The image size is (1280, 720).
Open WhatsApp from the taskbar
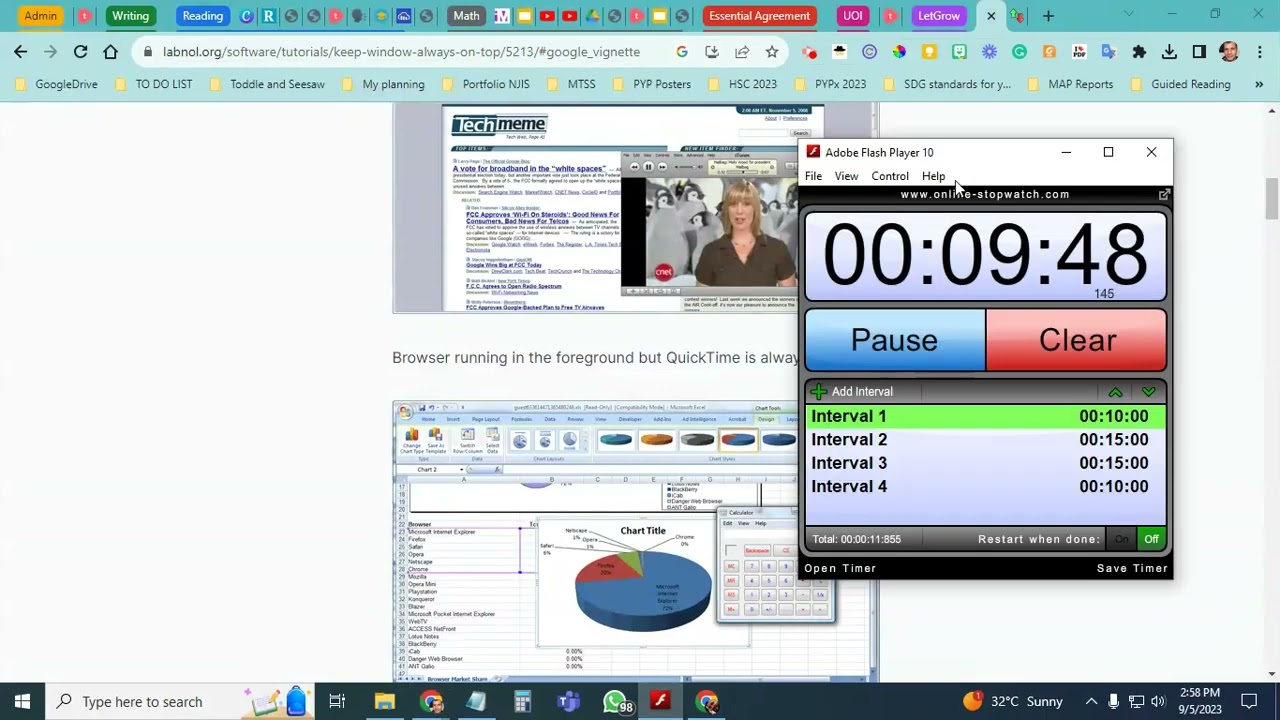click(616, 701)
